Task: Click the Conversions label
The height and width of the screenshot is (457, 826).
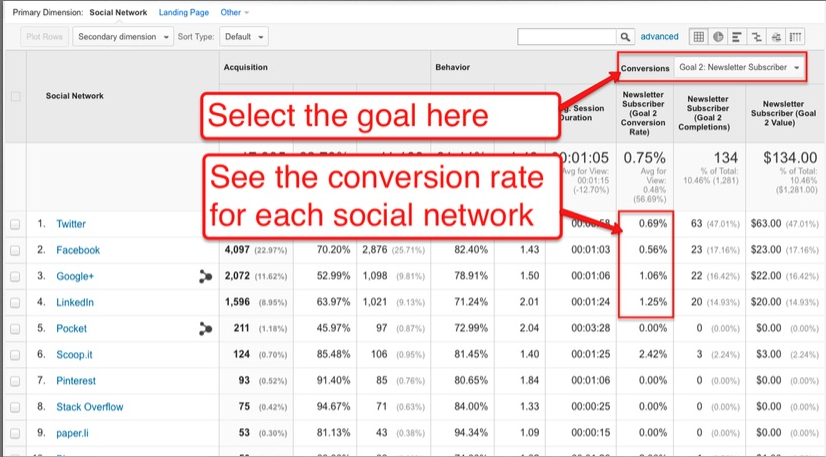Action: (x=645, y=68)
